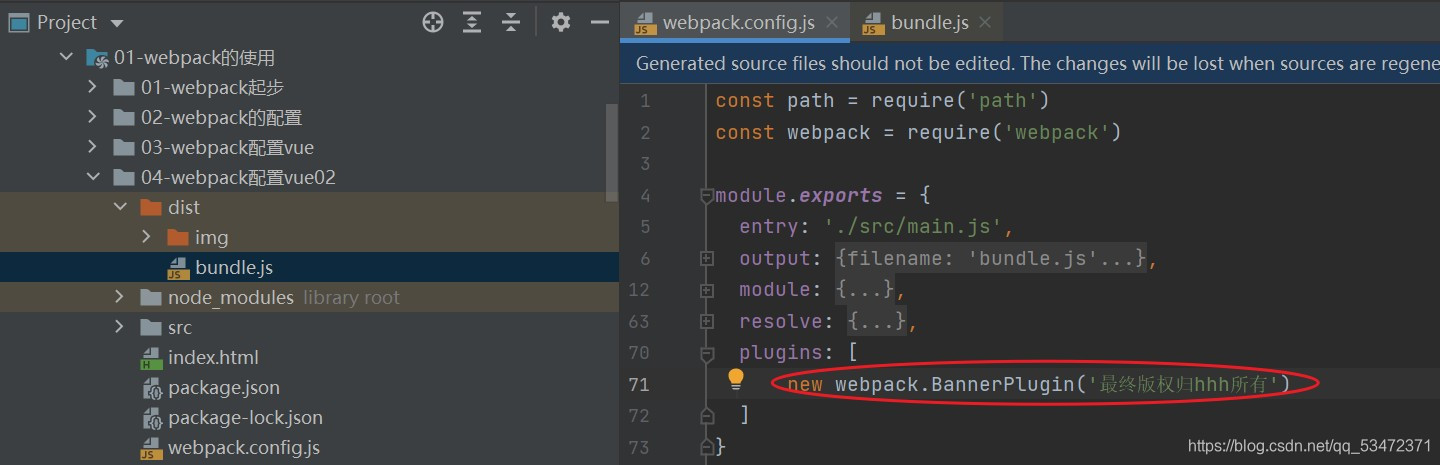Click the fold end marker on line 72
This screenshot has width=1440, height=465.
pyautogui.click(x=707, y=415)
